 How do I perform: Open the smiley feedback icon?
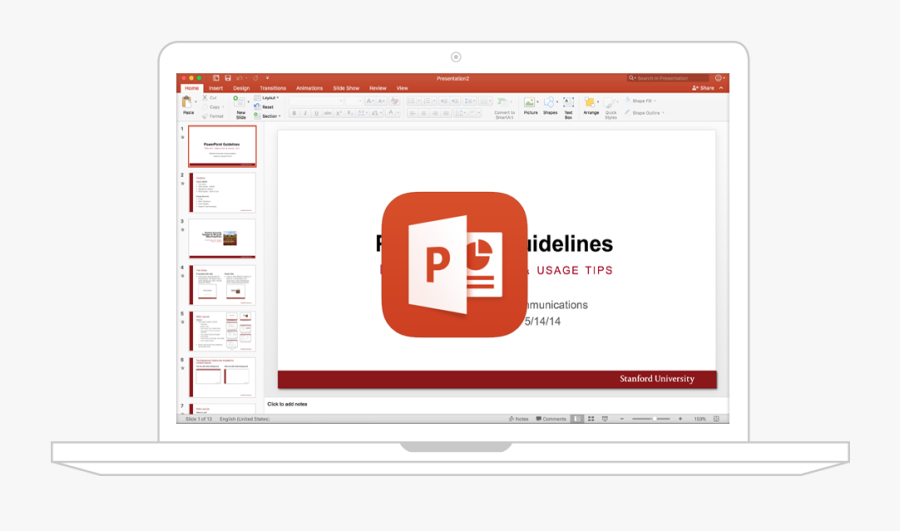(x=718, y=78)
